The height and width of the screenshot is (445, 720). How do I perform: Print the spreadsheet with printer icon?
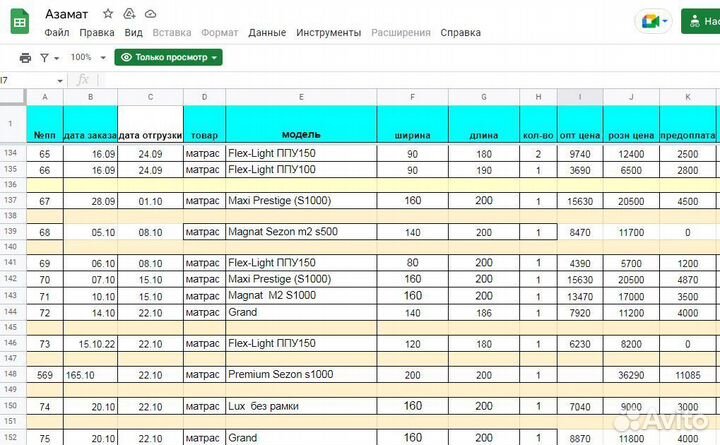click(x=25, y=57)
